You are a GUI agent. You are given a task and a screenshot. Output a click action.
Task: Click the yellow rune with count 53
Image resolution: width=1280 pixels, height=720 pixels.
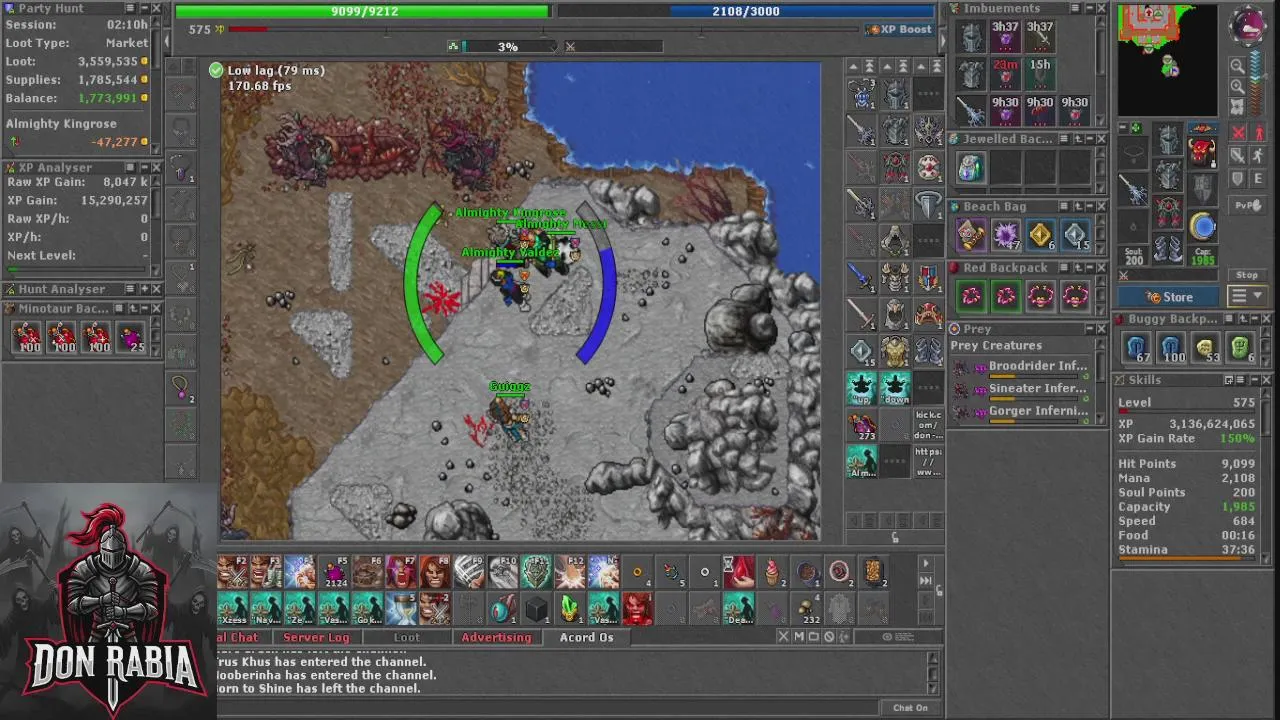click(x=1206, y=347)
